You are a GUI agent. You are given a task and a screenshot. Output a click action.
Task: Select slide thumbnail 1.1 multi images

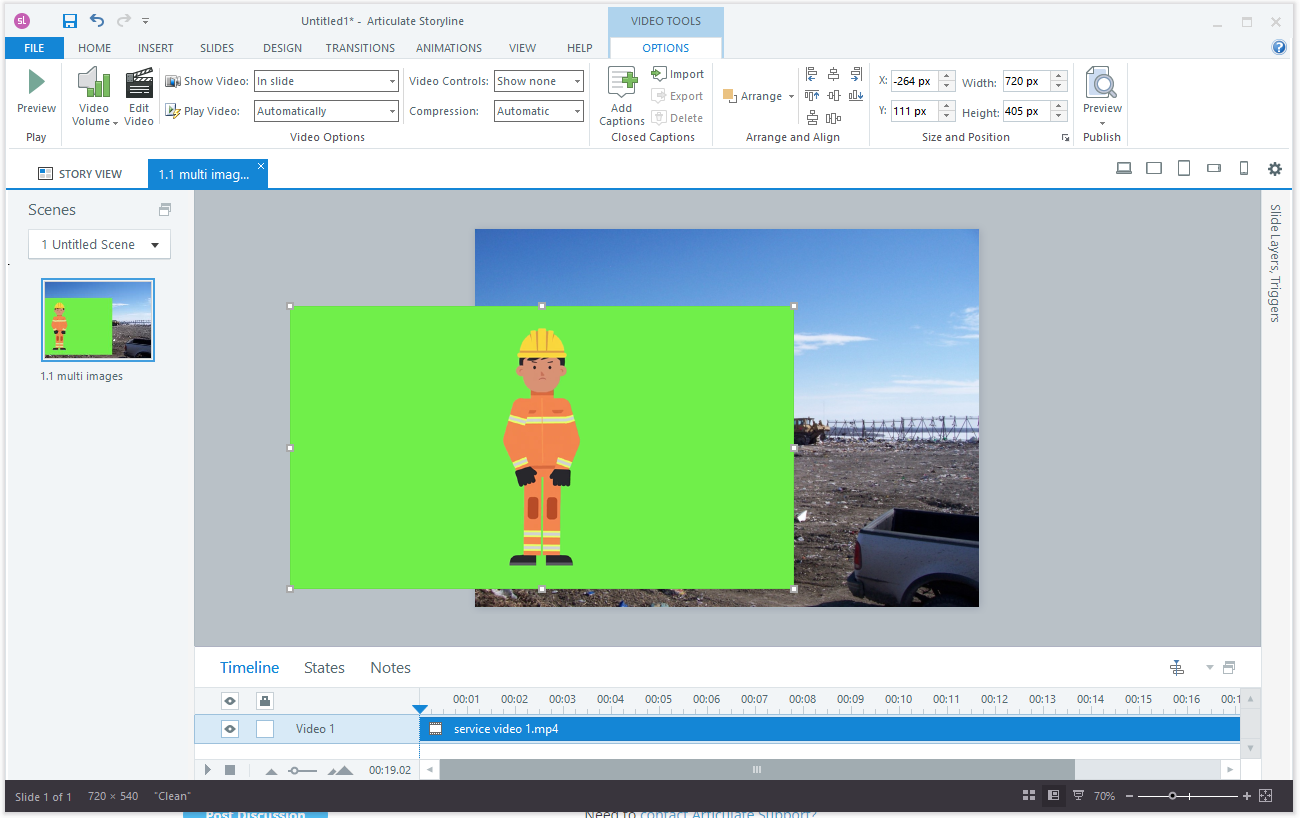click(x=98, y=320)
